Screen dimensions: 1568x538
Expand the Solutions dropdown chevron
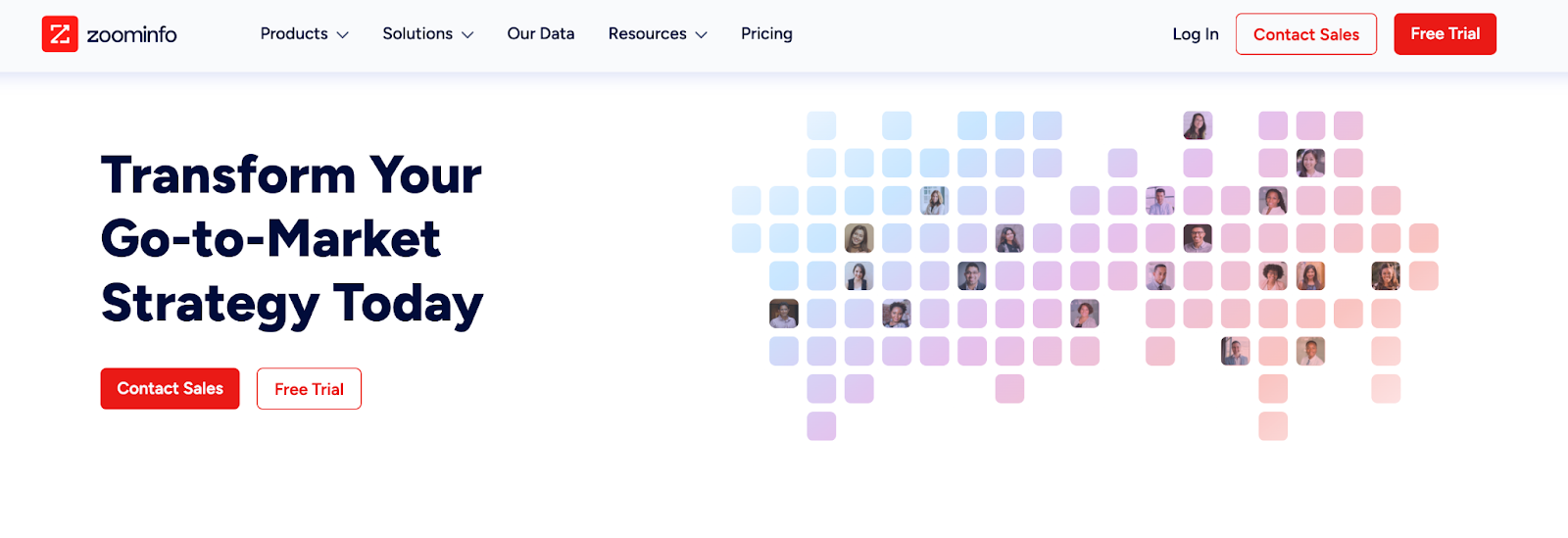pos(467,35)
